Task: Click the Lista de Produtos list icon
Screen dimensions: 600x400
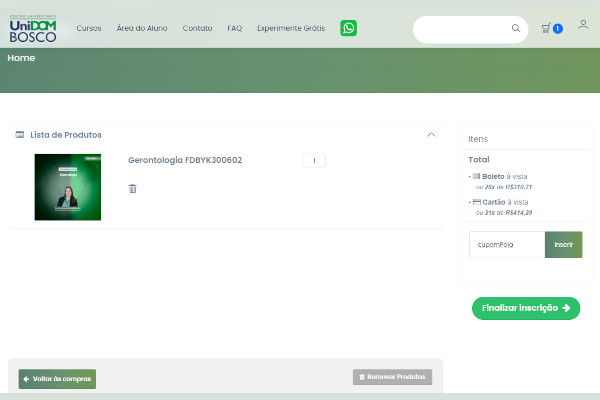Action: pos(20,134)
